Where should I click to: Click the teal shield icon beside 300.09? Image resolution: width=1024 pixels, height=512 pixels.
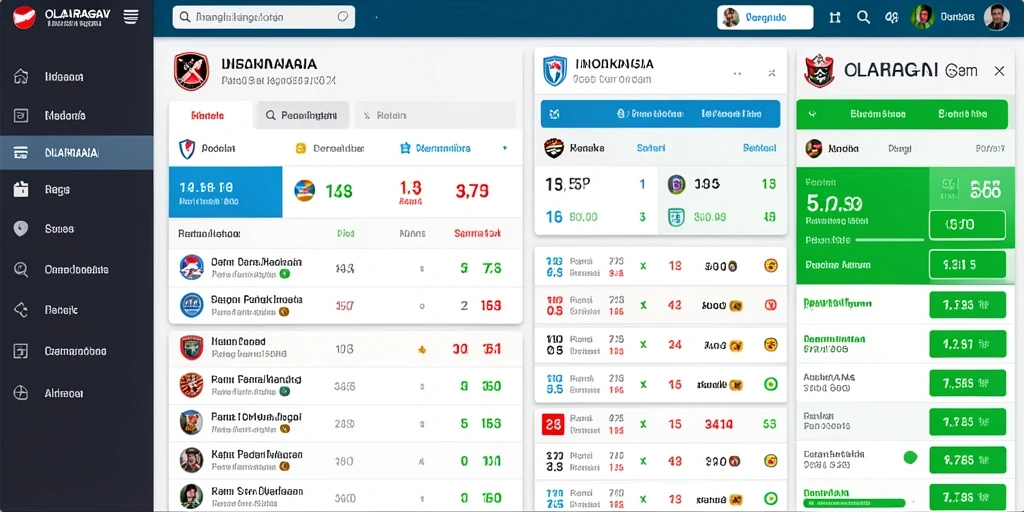[677, 217]
